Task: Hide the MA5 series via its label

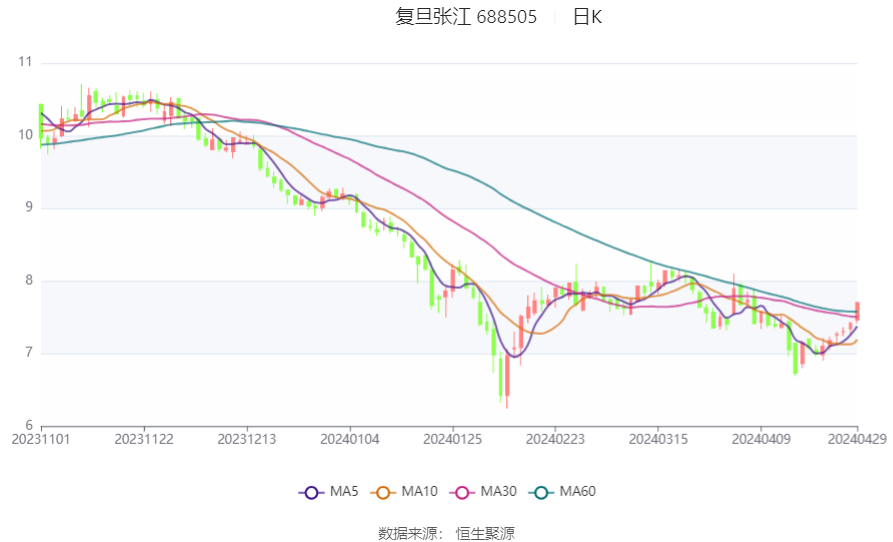Action: (344, 491)
